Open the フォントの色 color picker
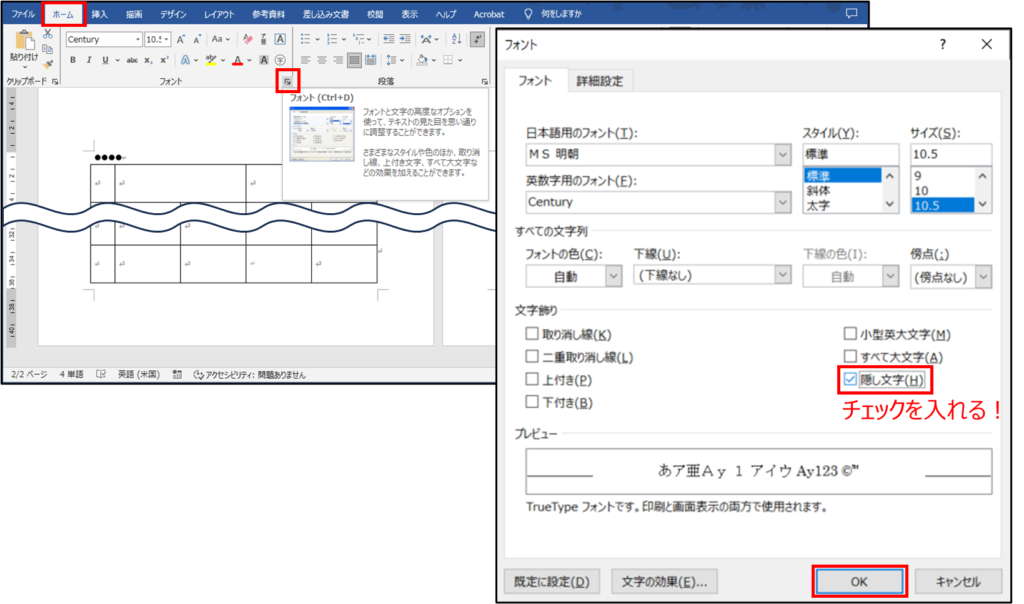The height and width of the screenshot is (604, 1024). pos(612,276)
